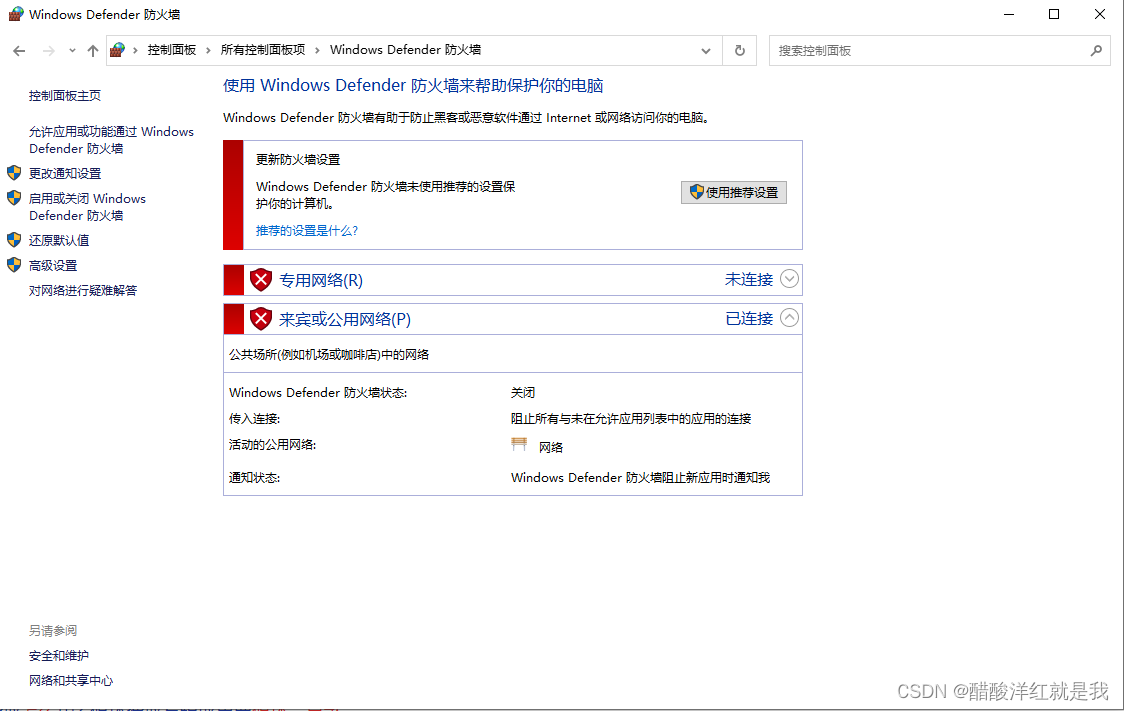Expand the 专用网络 section chevron
This screenshot has width=1124, height=711.
tap(789, 279)
